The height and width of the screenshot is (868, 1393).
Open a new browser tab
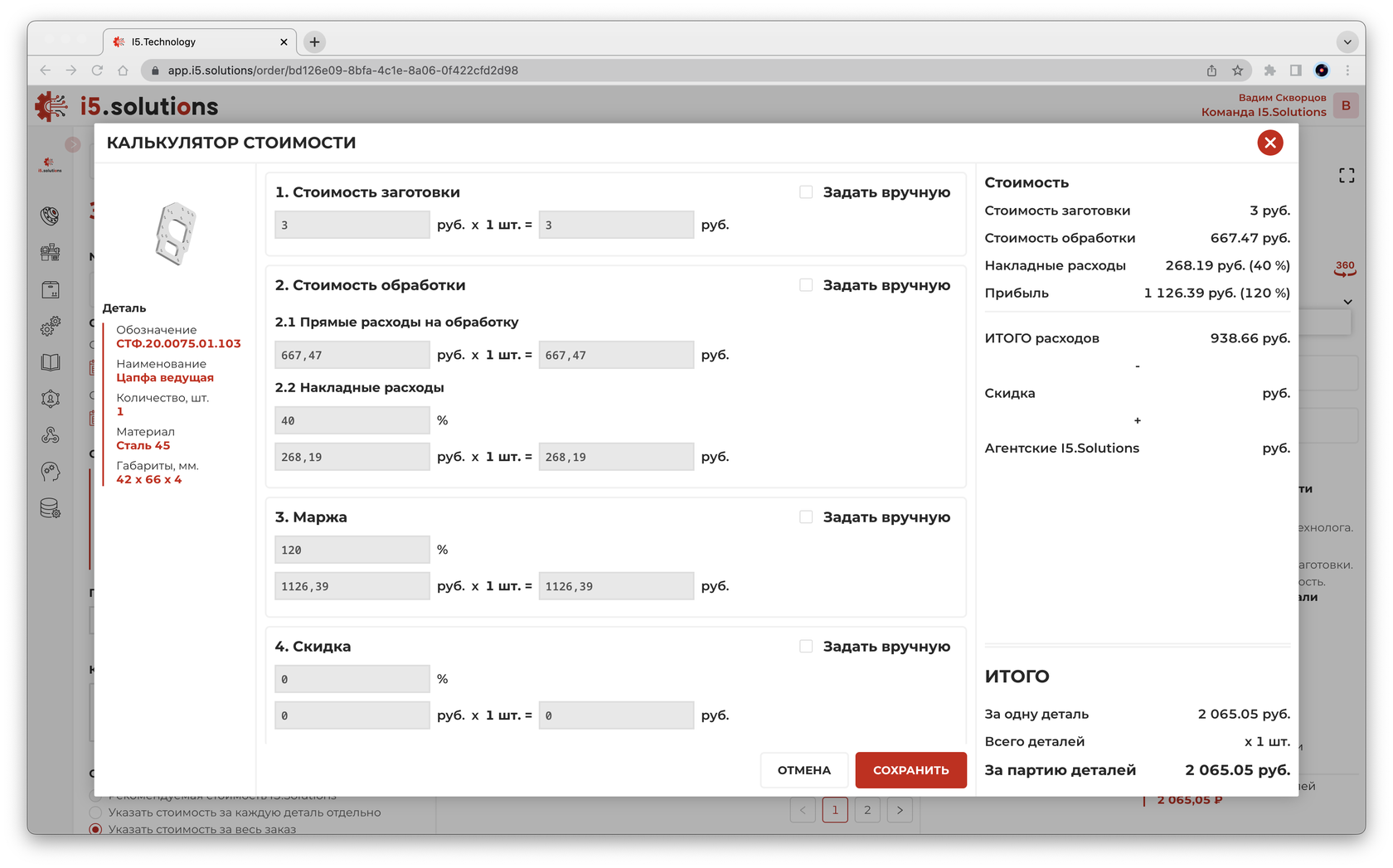click(x=314, y=41)
